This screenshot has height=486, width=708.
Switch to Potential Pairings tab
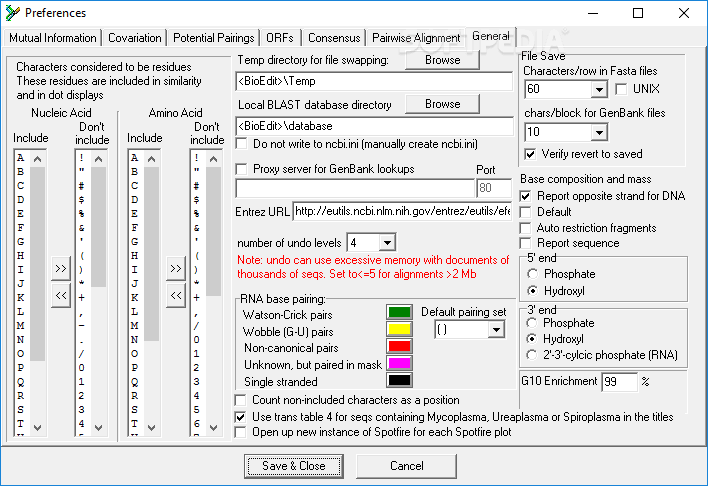[214, 38]
